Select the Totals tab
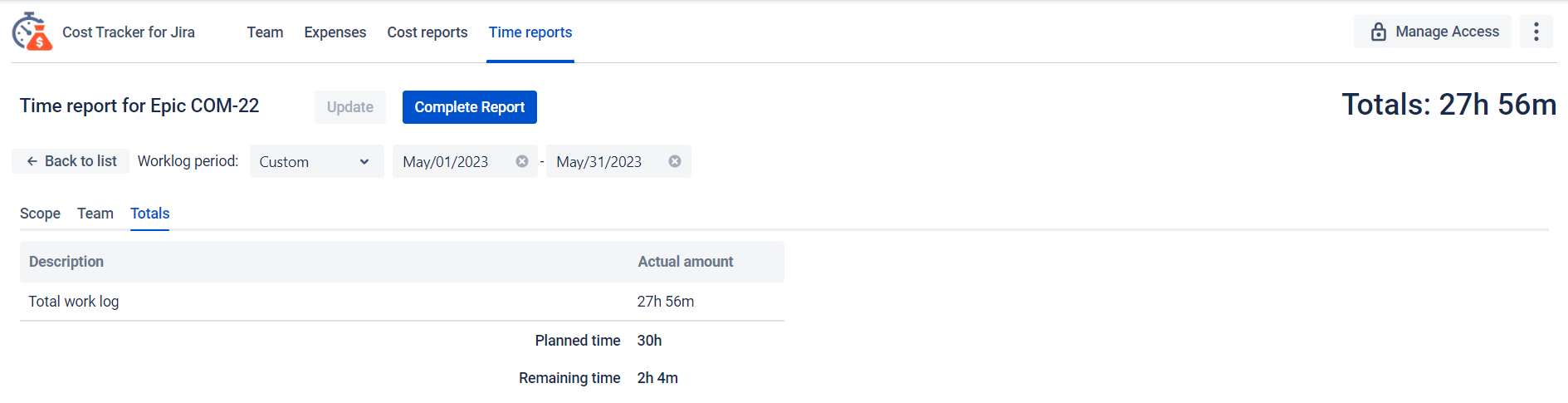This screenshot has height=403, width=1568. [149, 214]
